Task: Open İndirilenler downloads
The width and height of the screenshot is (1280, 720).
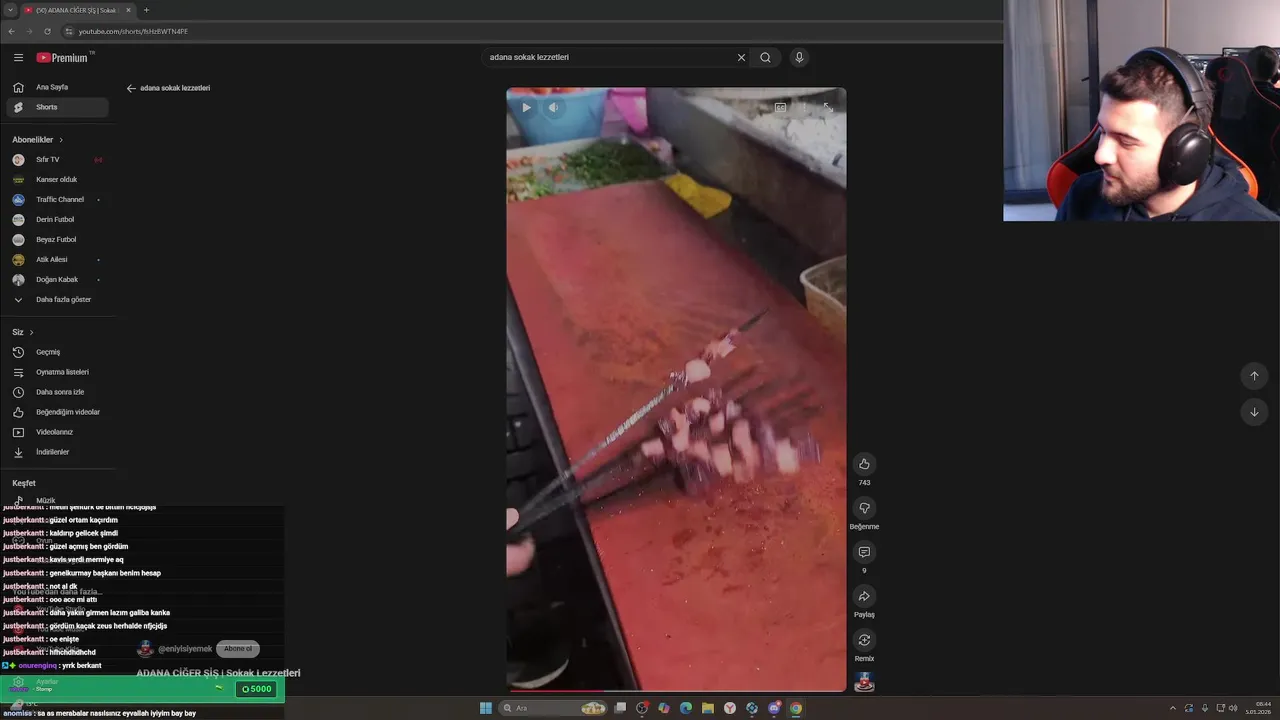Action: point(57,452)
